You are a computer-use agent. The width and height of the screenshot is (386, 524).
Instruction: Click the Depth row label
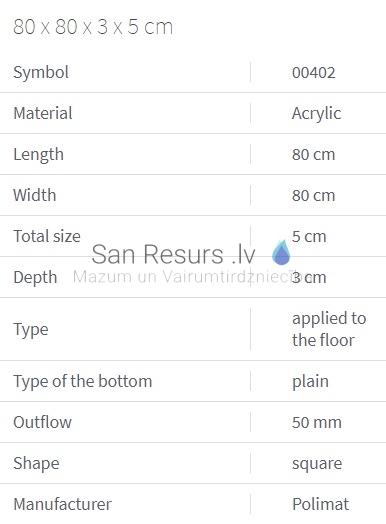point(35,278)
